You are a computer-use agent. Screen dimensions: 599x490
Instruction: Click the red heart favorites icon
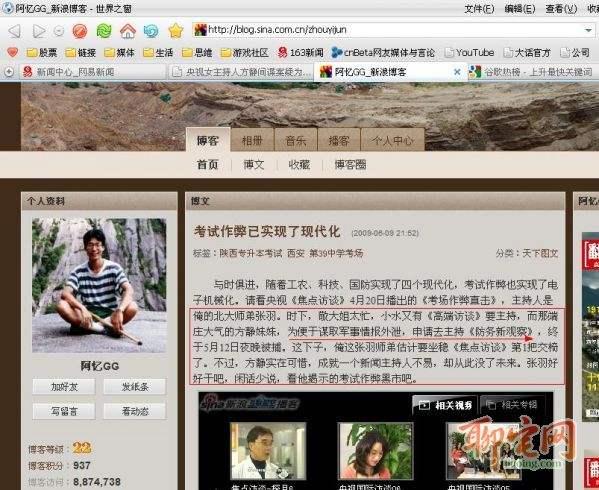click(12, 52)
